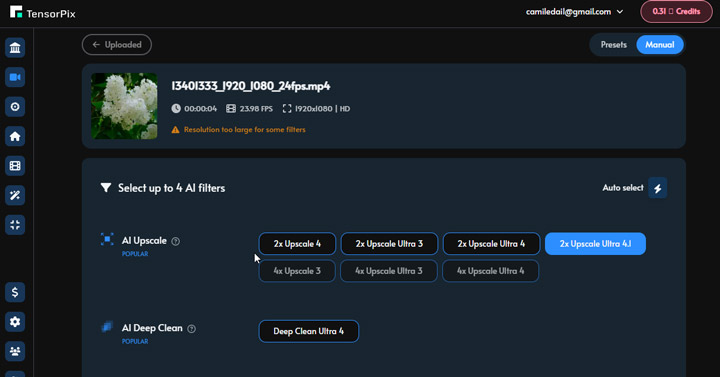Viewport: 720px width, 377px height.
Task: Select the 4x Upscale 3 filter
Action: coord(297,271)
